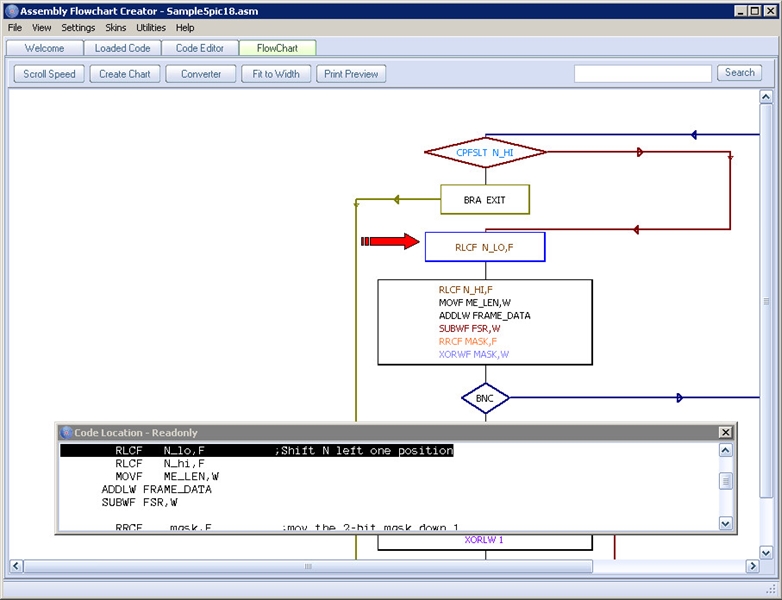Click the window resize grip
This screenshot has width=782, height=600.
pos(771,589)
